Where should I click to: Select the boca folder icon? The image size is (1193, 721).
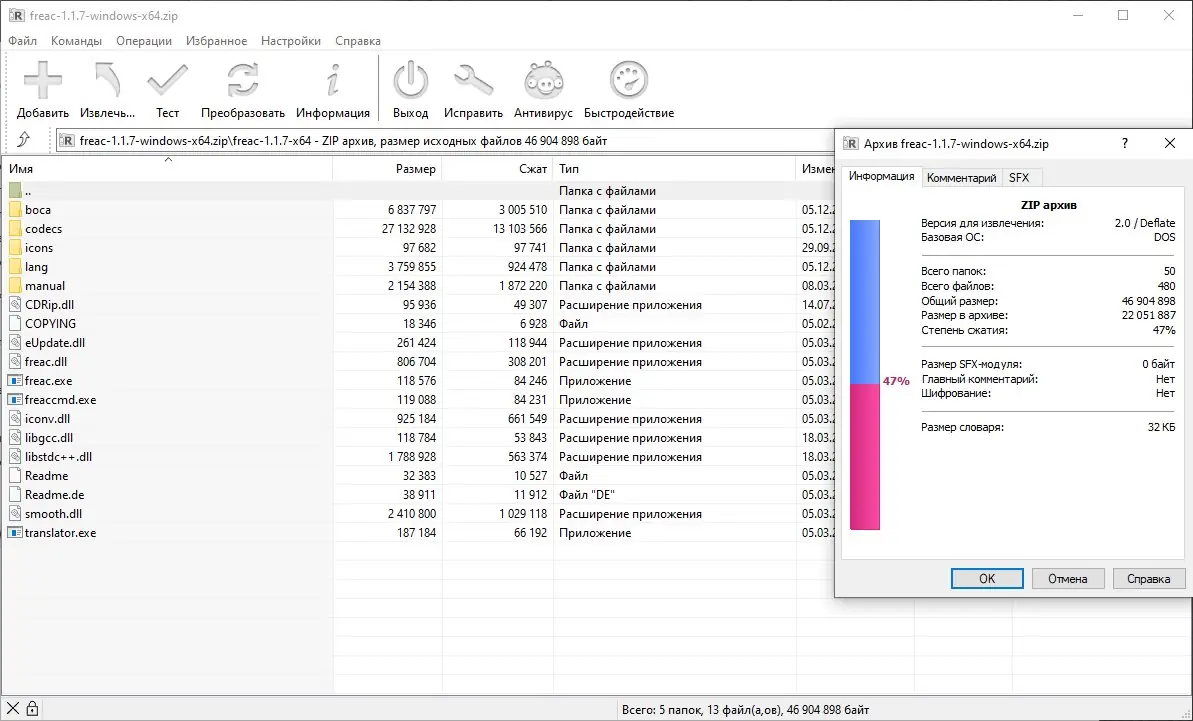click(15, 210)
